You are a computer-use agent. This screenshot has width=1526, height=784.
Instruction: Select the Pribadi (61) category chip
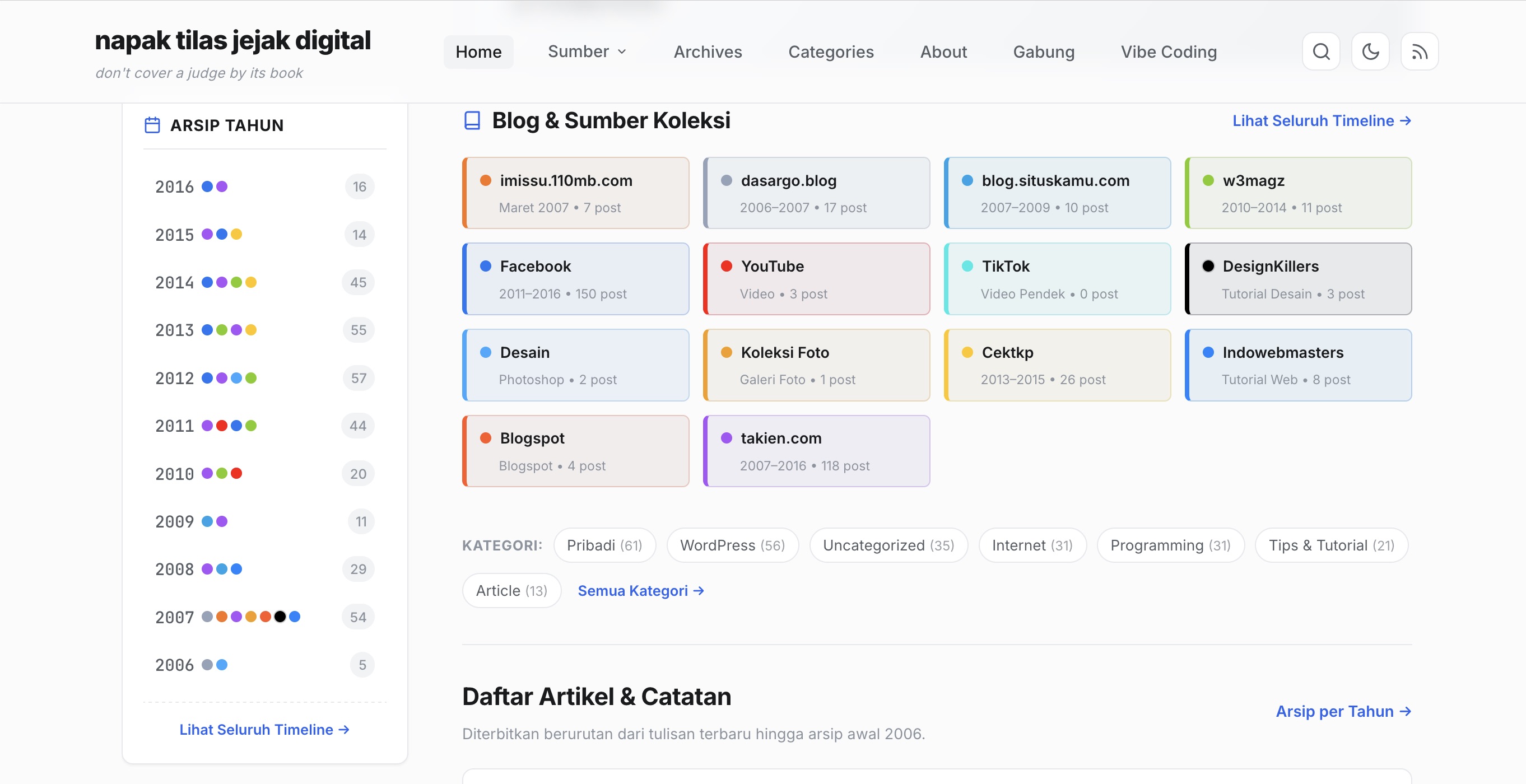605,545
